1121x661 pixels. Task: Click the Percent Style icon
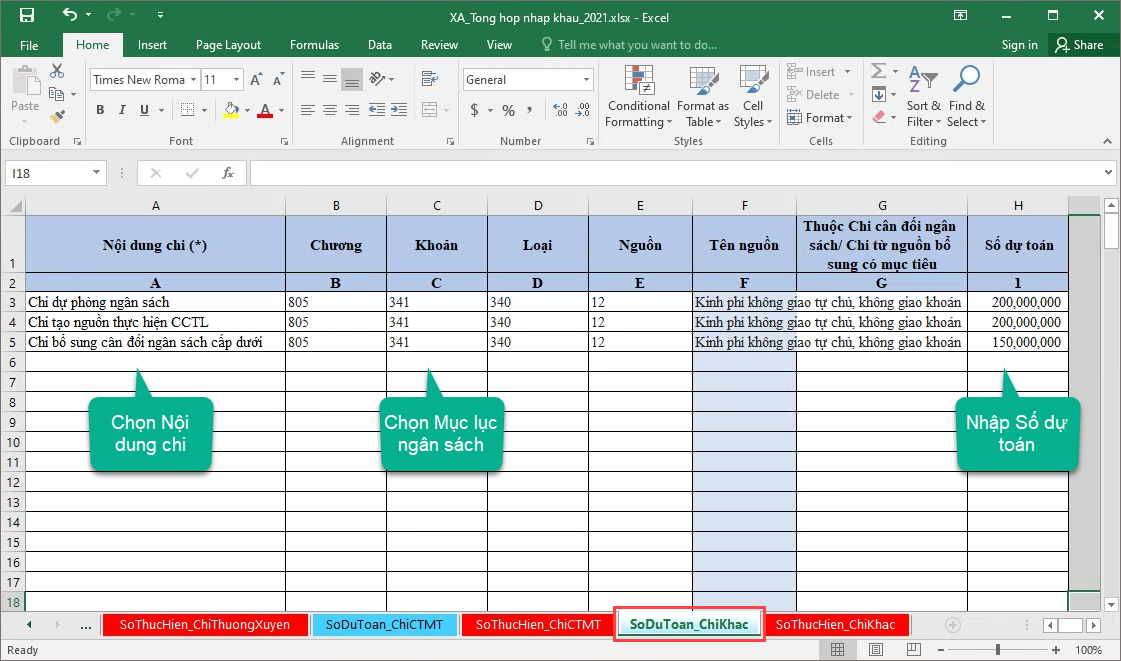pyautogui.click(x=508, y=110)
